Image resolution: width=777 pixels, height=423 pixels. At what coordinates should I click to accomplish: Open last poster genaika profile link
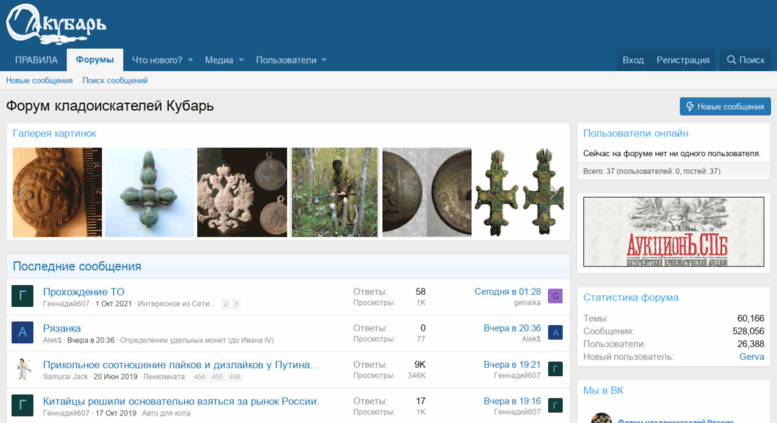point(527,303)
